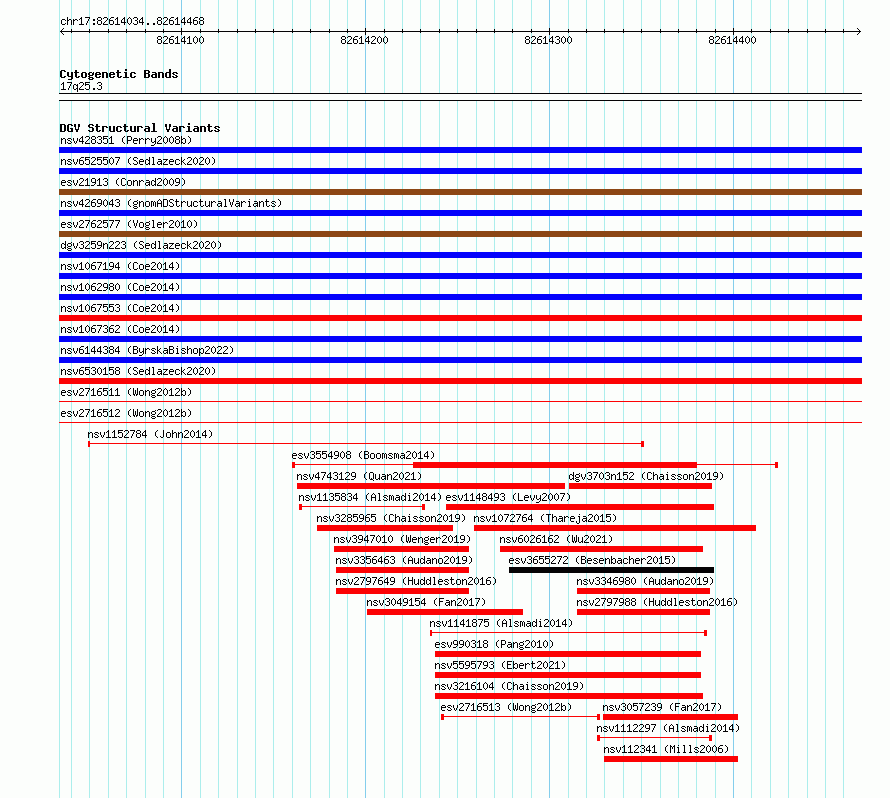Select the nsv6525507 (Sedlazeck2020) label
The image size is (890, 798).
138,161
